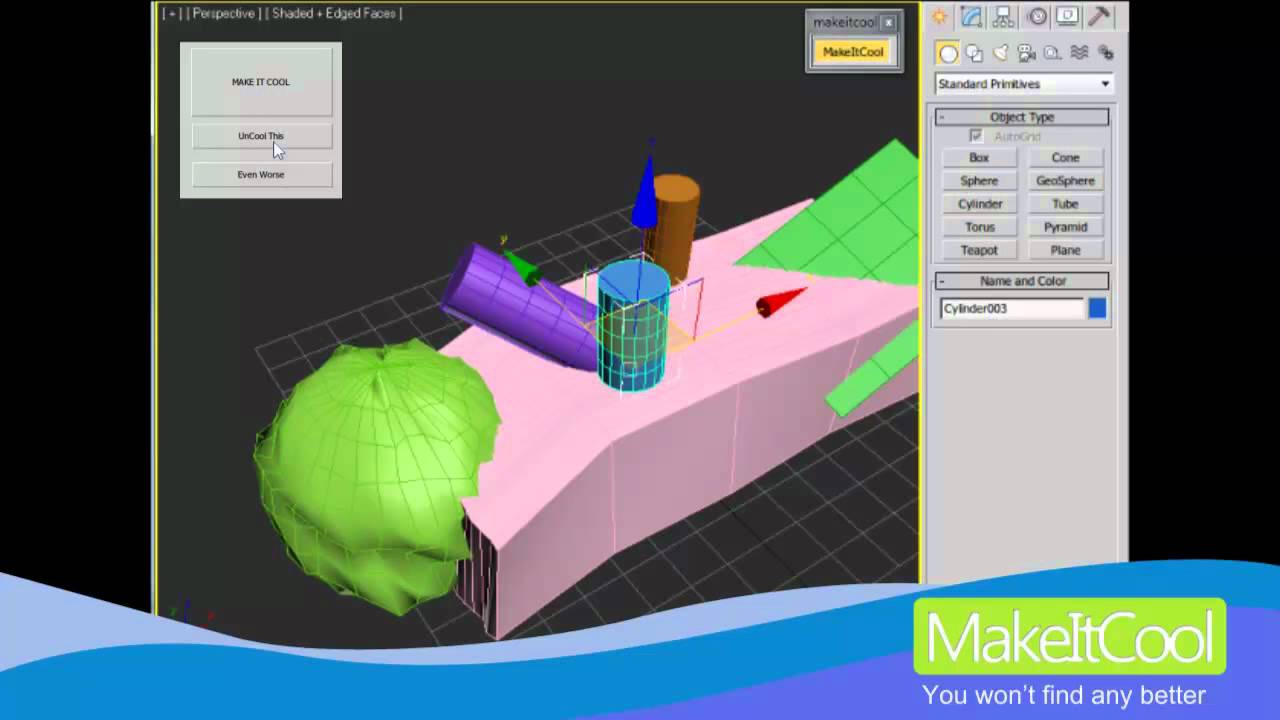Open the Display command panel tab
The height and width of the screenshot is (720, 1280).
coord(1068,17)
